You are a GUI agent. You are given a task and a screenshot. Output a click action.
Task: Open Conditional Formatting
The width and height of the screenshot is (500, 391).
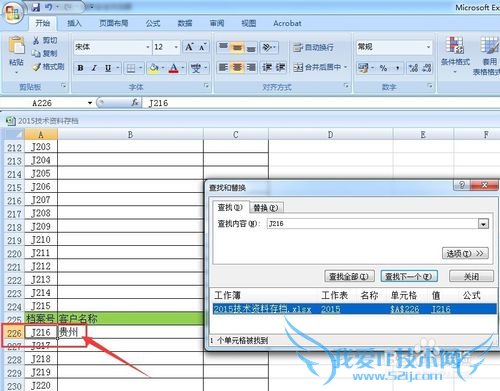[455, 54]
